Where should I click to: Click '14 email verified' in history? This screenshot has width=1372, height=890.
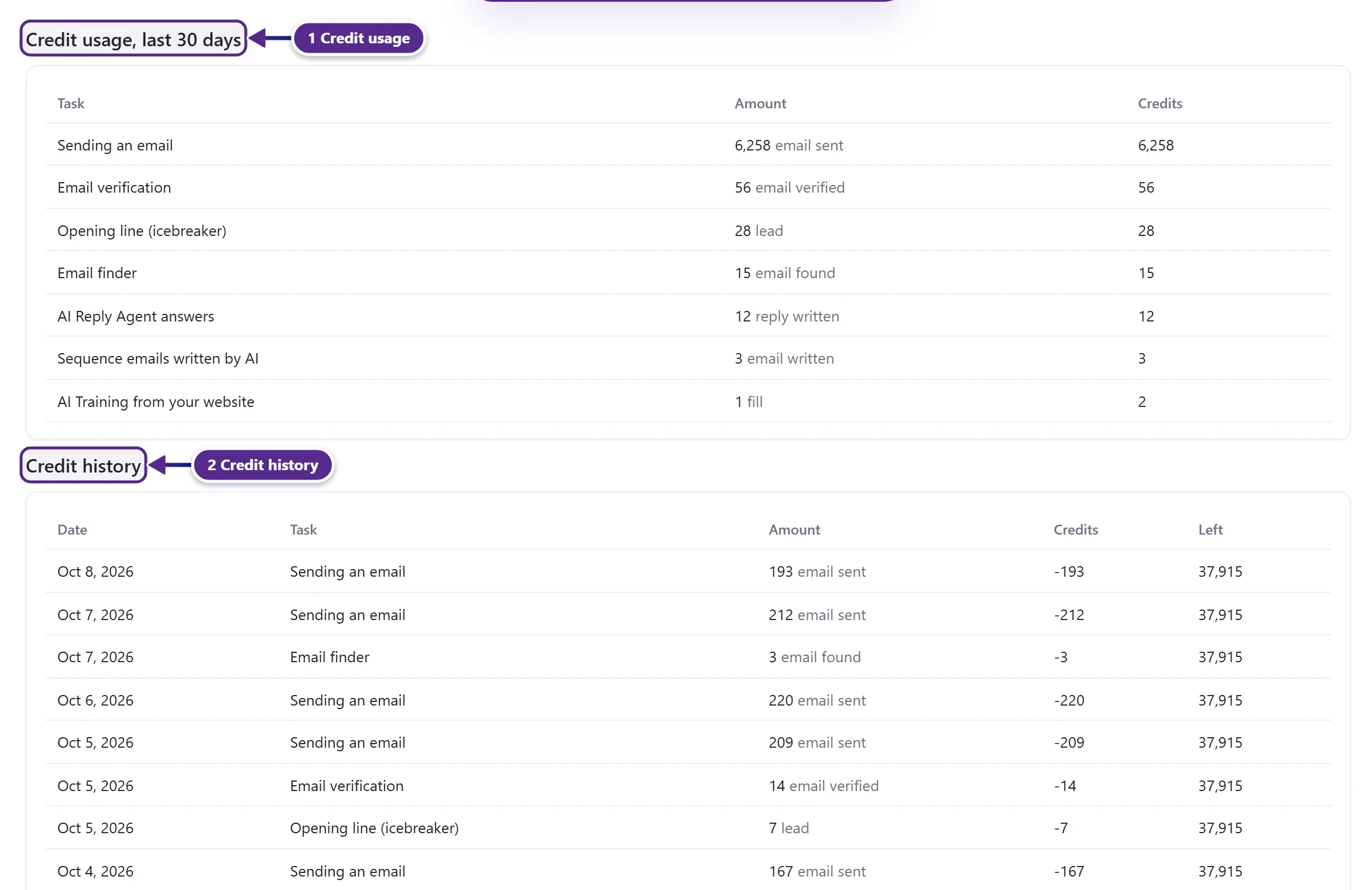[824, 786]
